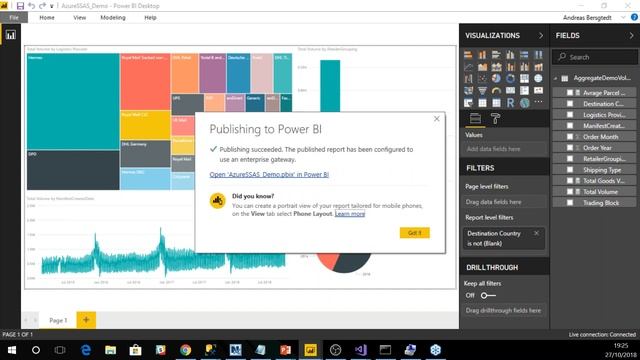Open the Help ribbon tab
The image size is (640, 360).
point(150,18)
